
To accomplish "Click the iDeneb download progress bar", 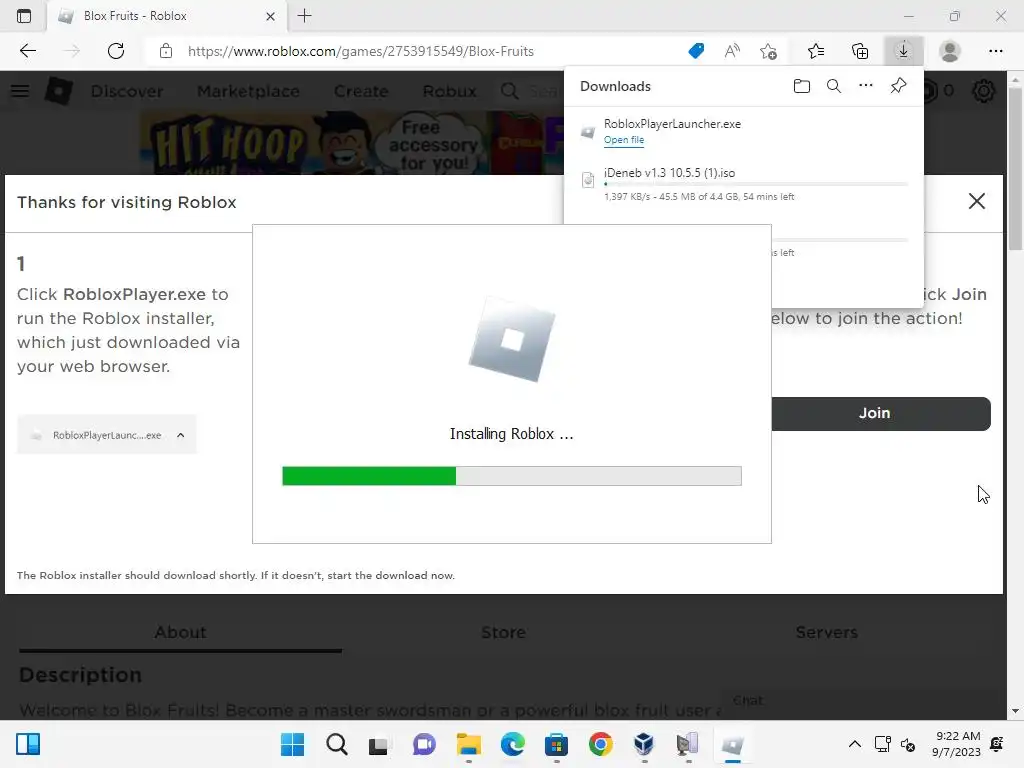I will point(756,184).
